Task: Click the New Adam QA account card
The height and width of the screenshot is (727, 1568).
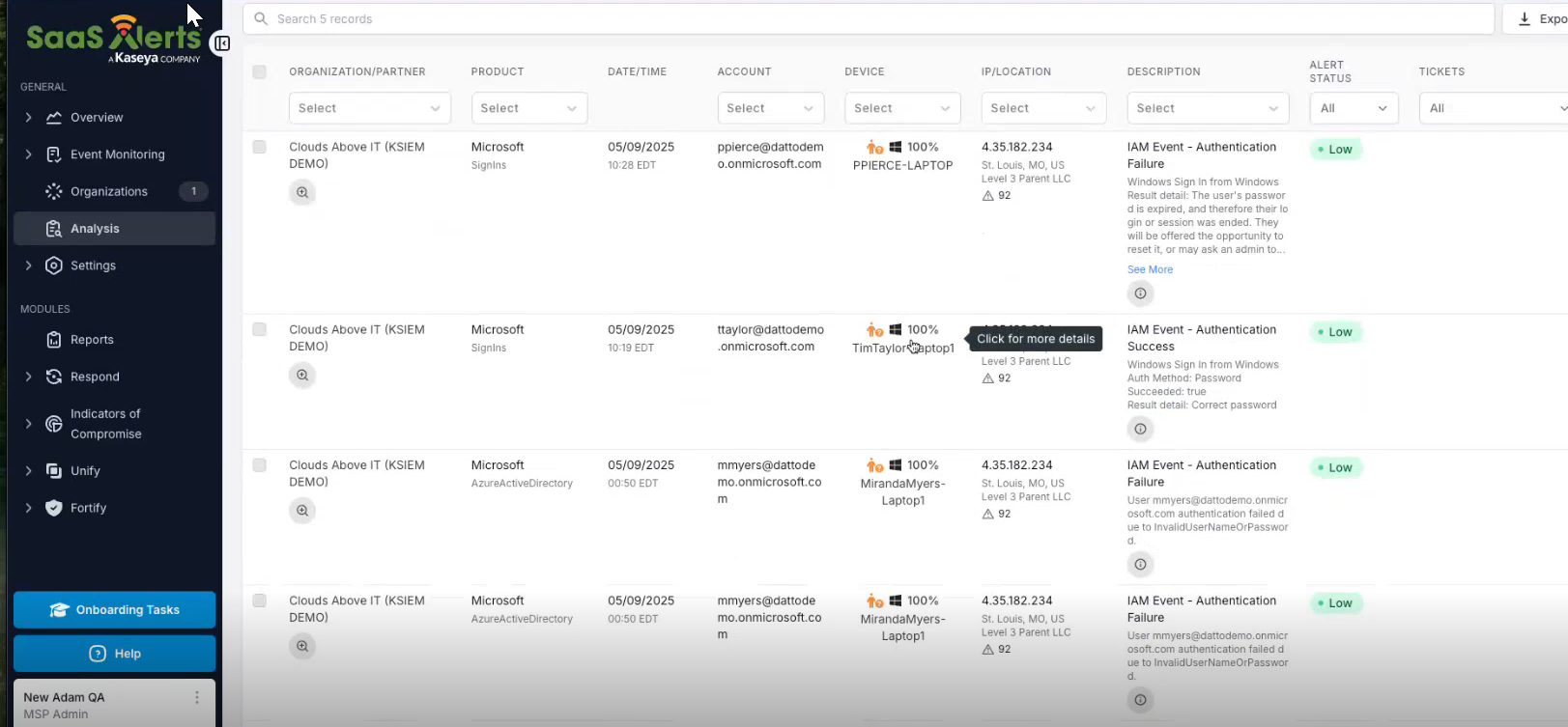Action: click(x=114, y=704)
